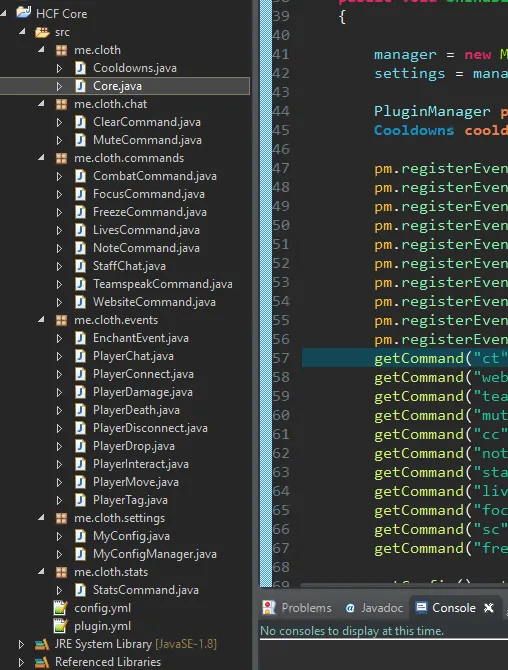Select MyConfigManager.java in the tree
508x670 pixels.
coord(155,554)
